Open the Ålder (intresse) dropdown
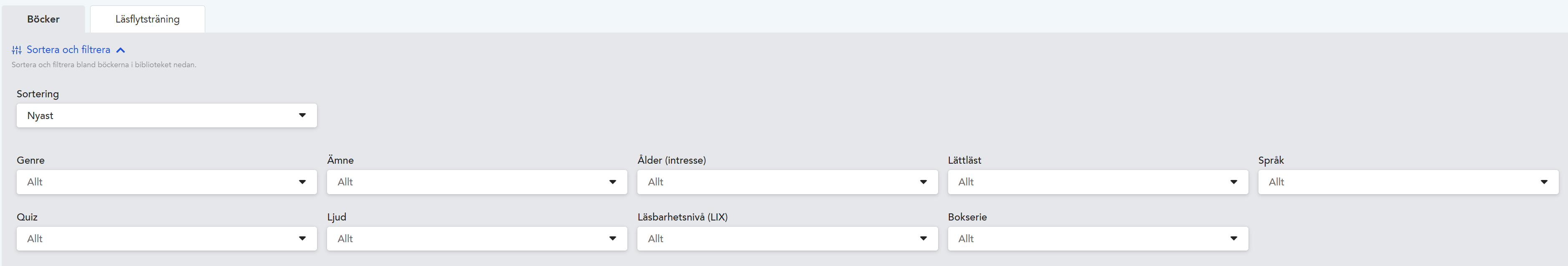This screenshot has height=266, width=1568. (788, 182)
